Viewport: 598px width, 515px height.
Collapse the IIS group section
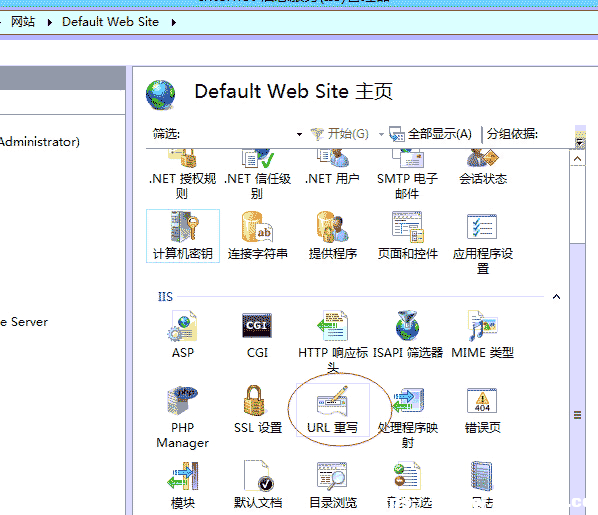[556, 296]
